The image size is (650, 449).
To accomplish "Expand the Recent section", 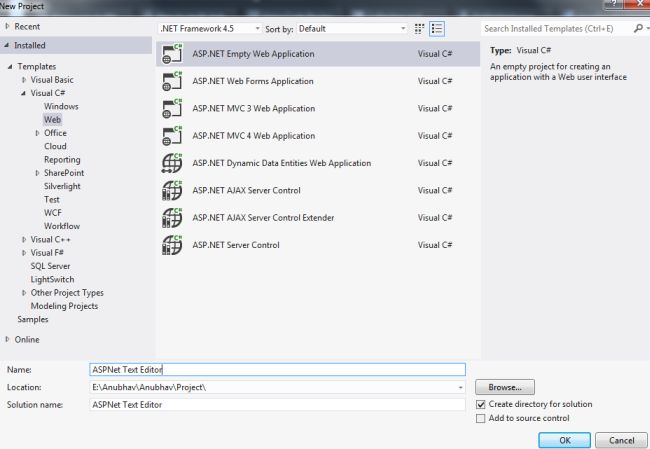I will click(7, 26).
